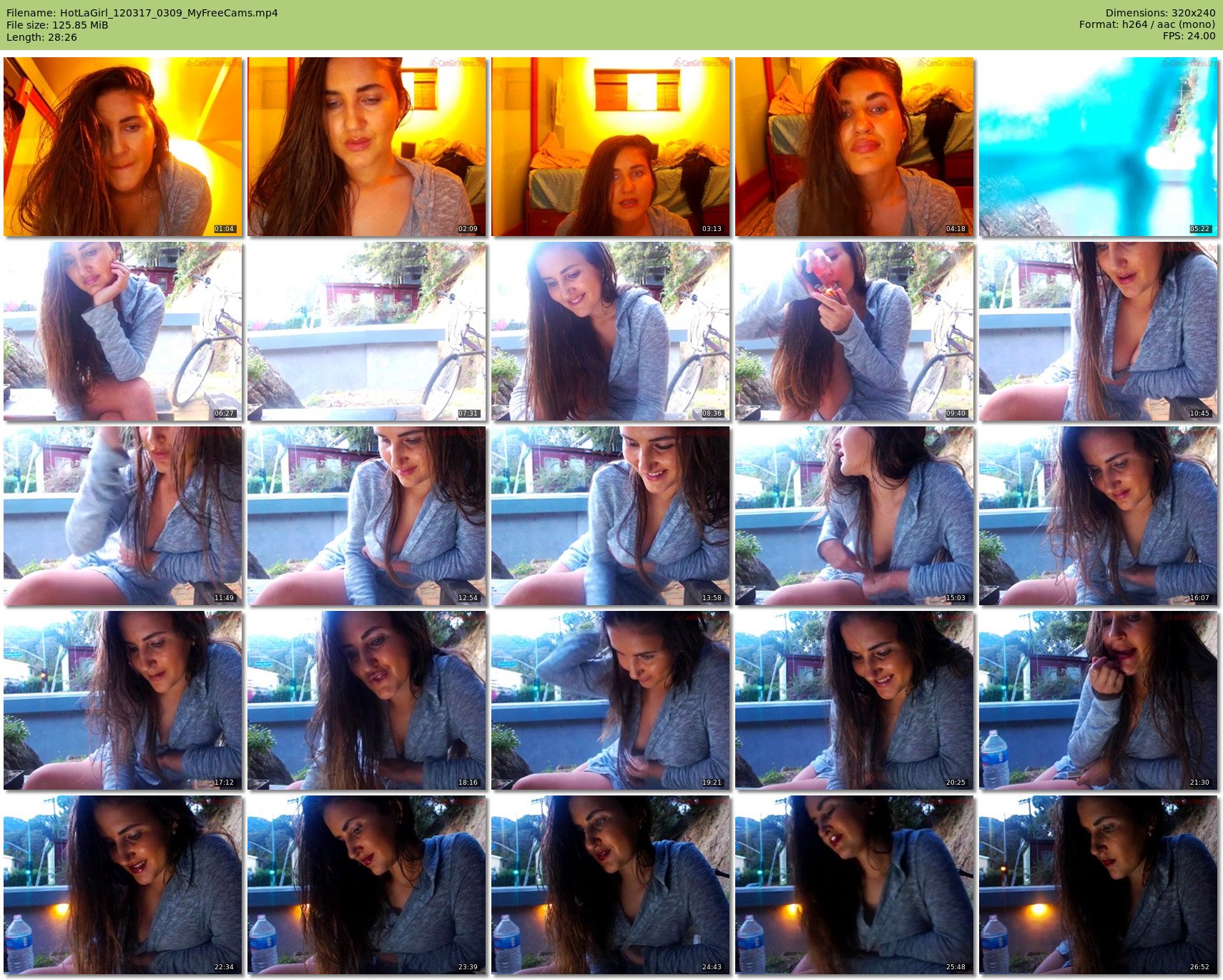This screenshot has width=1223, height=980.
Task: Open the frame marked 05:22
Action: point(1099,147)
